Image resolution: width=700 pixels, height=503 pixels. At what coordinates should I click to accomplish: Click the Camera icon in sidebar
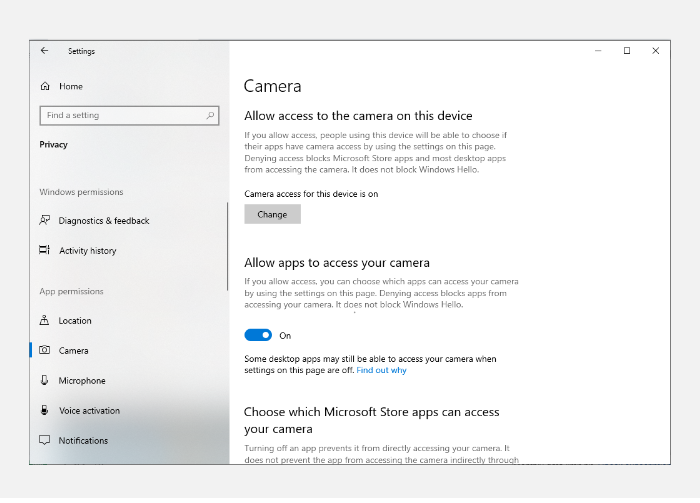45,350
